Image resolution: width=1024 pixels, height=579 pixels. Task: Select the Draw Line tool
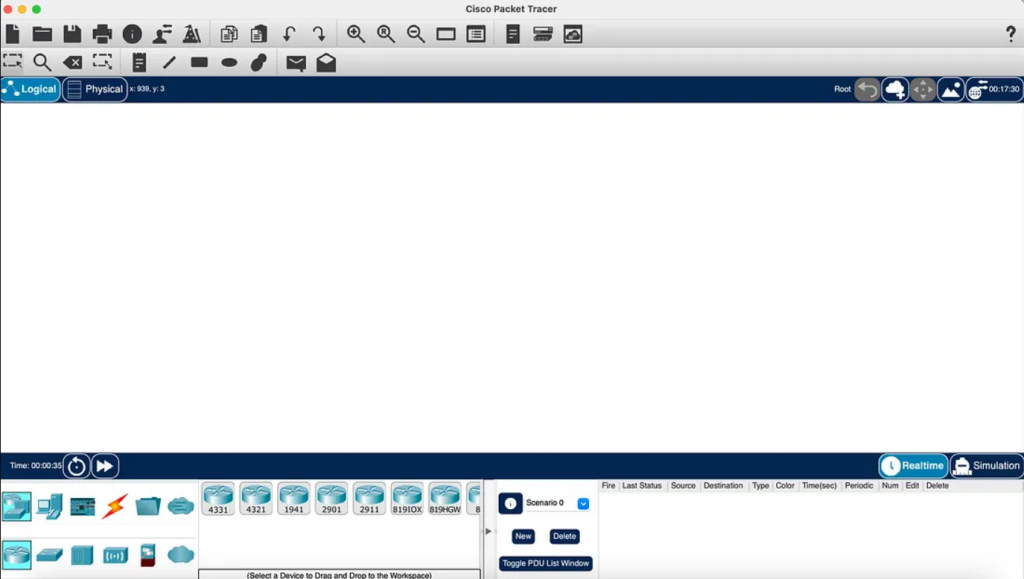(169, 62)
